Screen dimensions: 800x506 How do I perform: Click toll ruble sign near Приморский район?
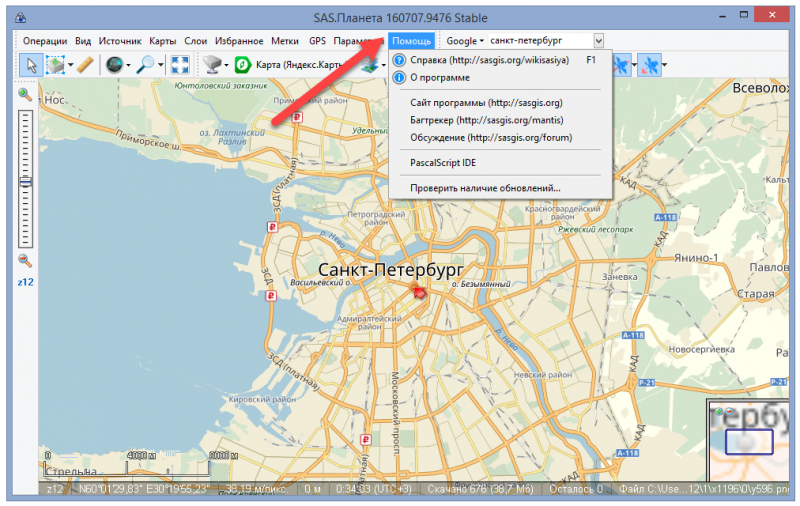pos(297,118)
